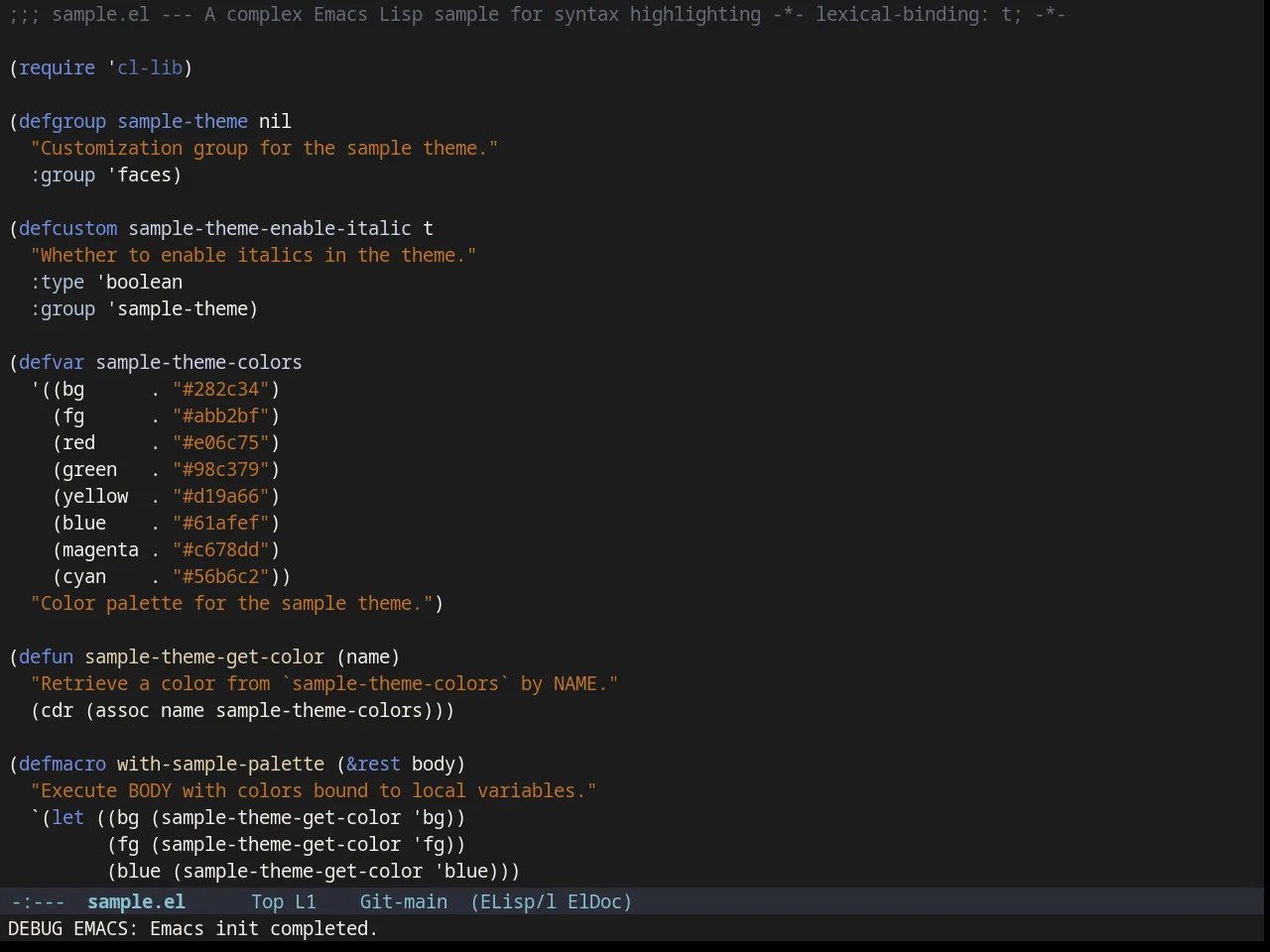Click the color string "#e06c75"
This screenshot has width=1270, height=952.
[x=220, y=442]
